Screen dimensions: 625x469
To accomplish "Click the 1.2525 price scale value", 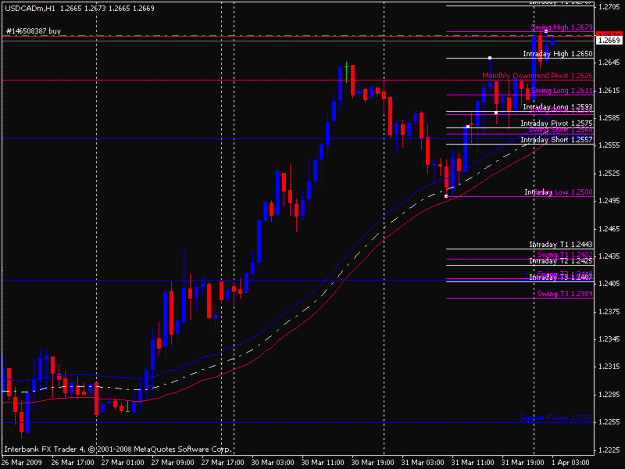I will click(x=609, y=173).
